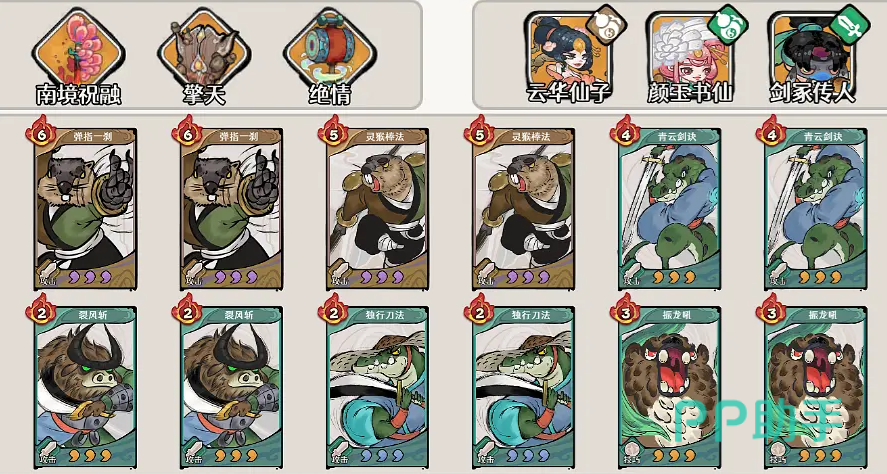
Task: Select the first 弹指一刹 card
Action: coord(85,209)
